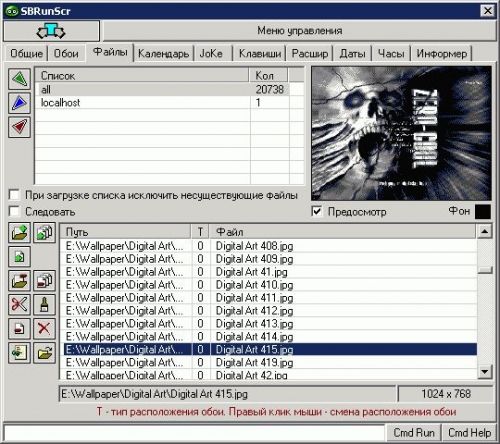Pick the black Фон color swatch
This screenshot has height=444, width=500.
point(482,212)
